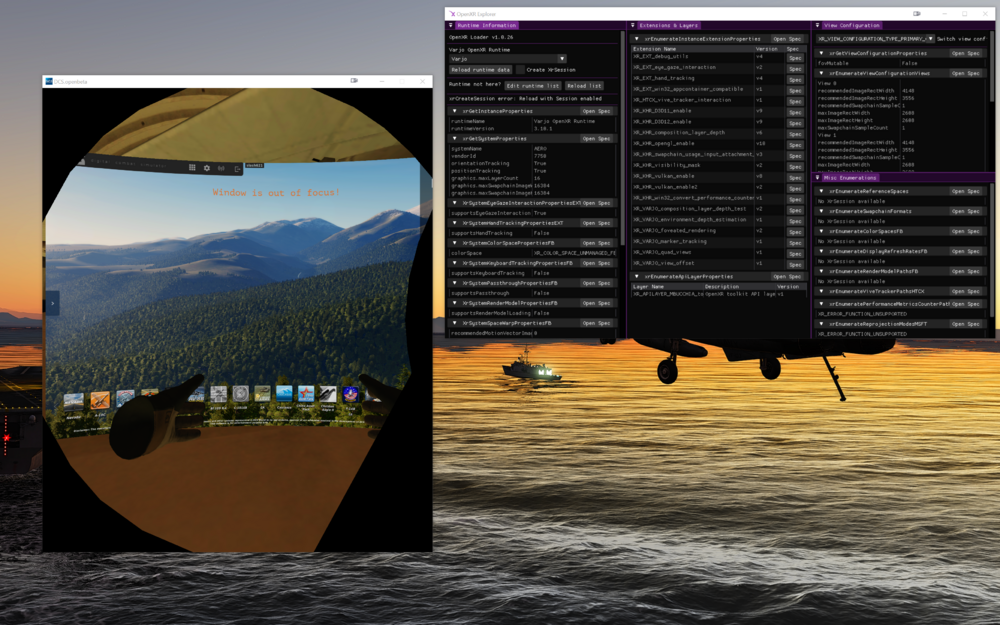Viewport: 1000px width, 625px height.
Task: Click 'Window is out of focus!' message in DCS
Action: [x=276, y=193]
